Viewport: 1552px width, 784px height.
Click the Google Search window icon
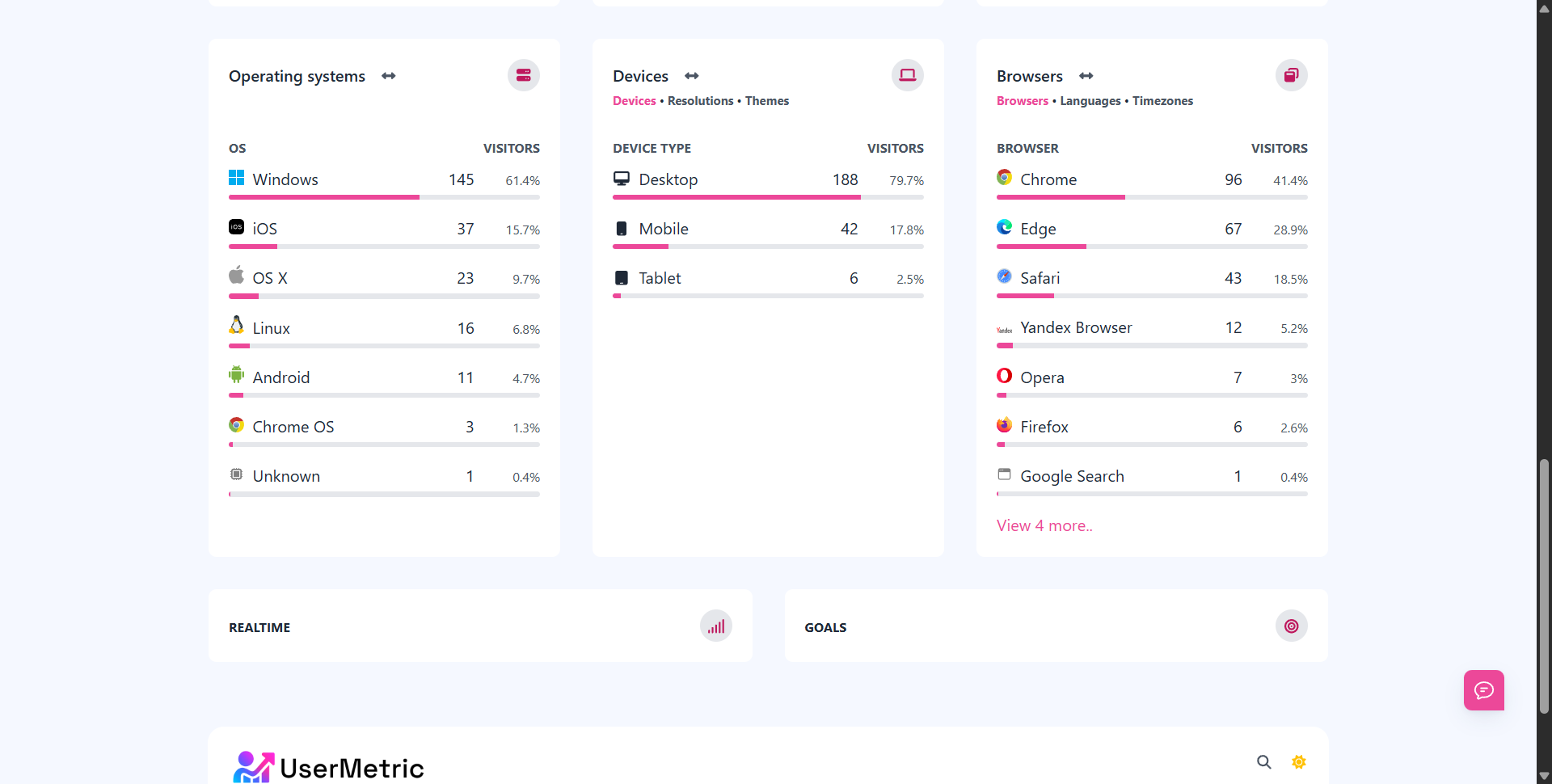(1004, 474)
